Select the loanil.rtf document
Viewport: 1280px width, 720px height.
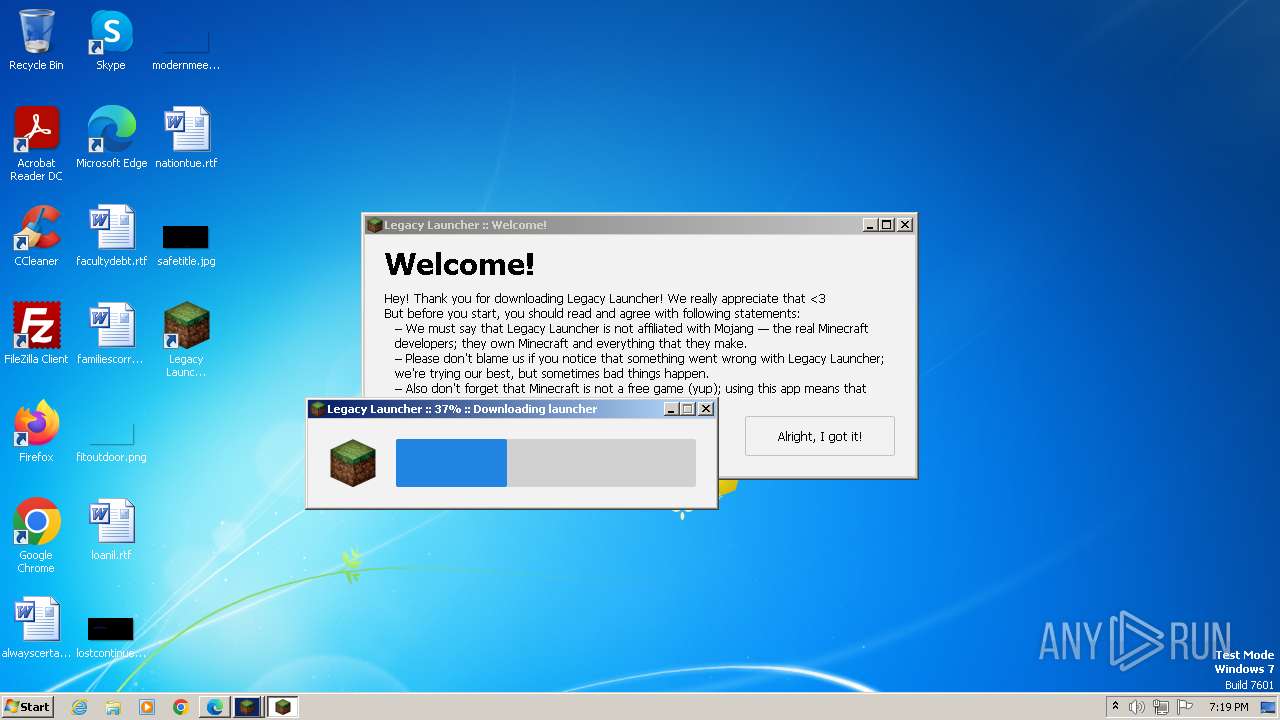[x=111, y=530]
